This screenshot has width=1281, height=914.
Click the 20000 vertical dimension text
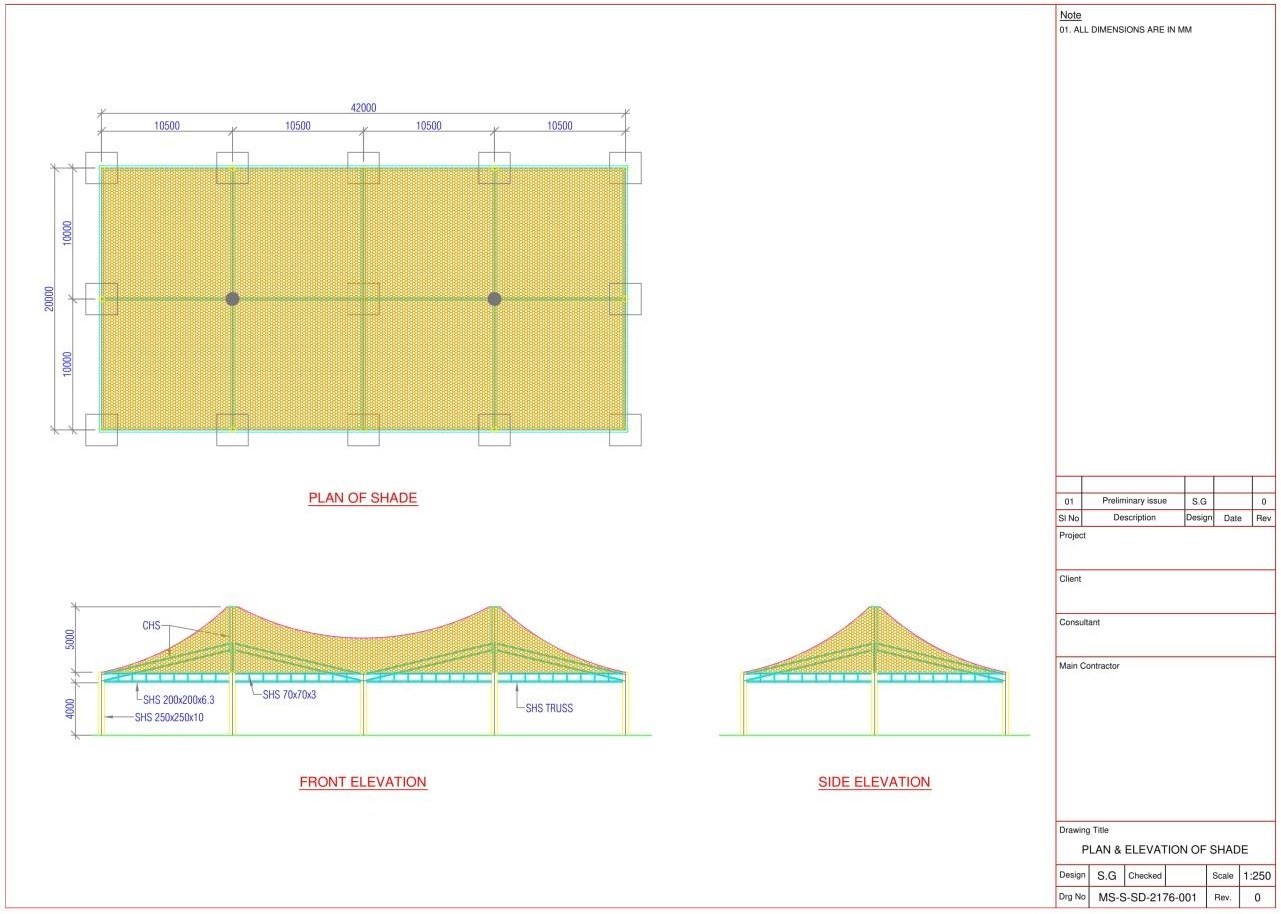pos(49,299)
